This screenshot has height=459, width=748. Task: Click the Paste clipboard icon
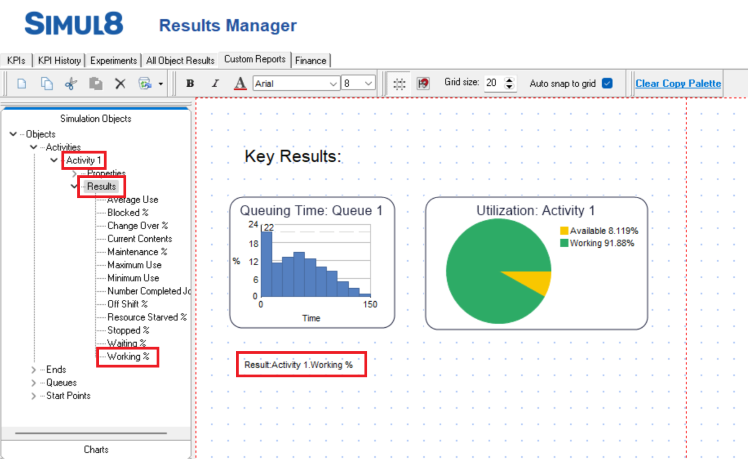(x=96, y=84)
